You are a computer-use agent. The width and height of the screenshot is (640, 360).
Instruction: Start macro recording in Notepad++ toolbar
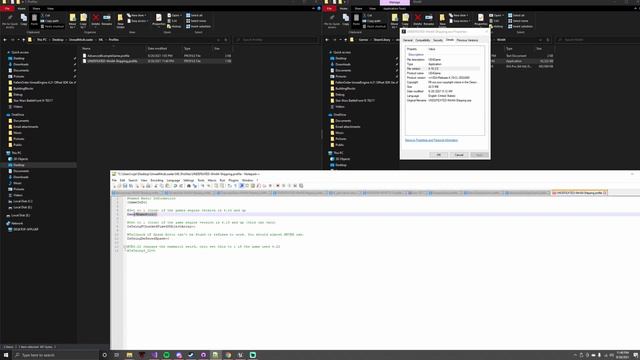click(278, 186)
